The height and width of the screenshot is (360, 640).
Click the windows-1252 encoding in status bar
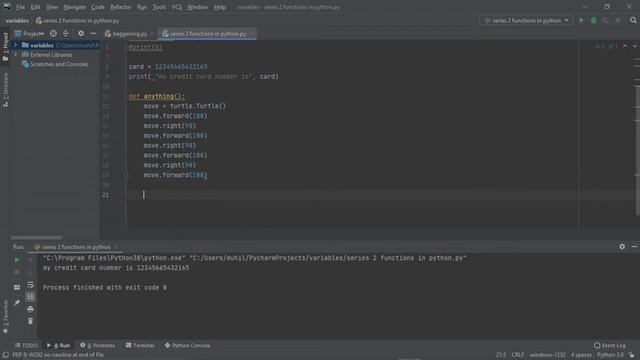coord(547,355)
